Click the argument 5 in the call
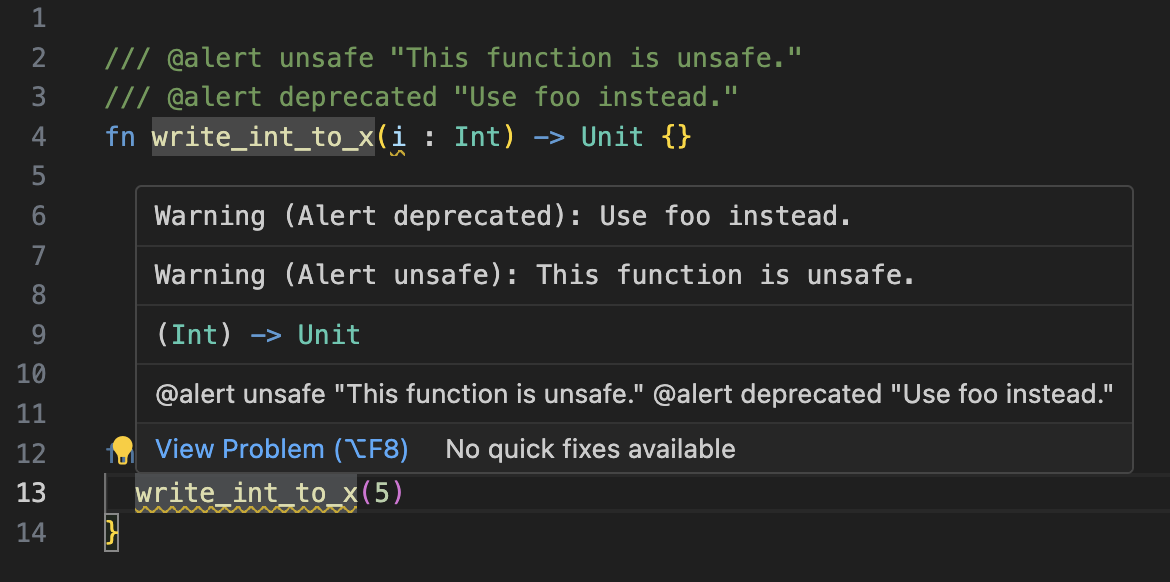 380,493
